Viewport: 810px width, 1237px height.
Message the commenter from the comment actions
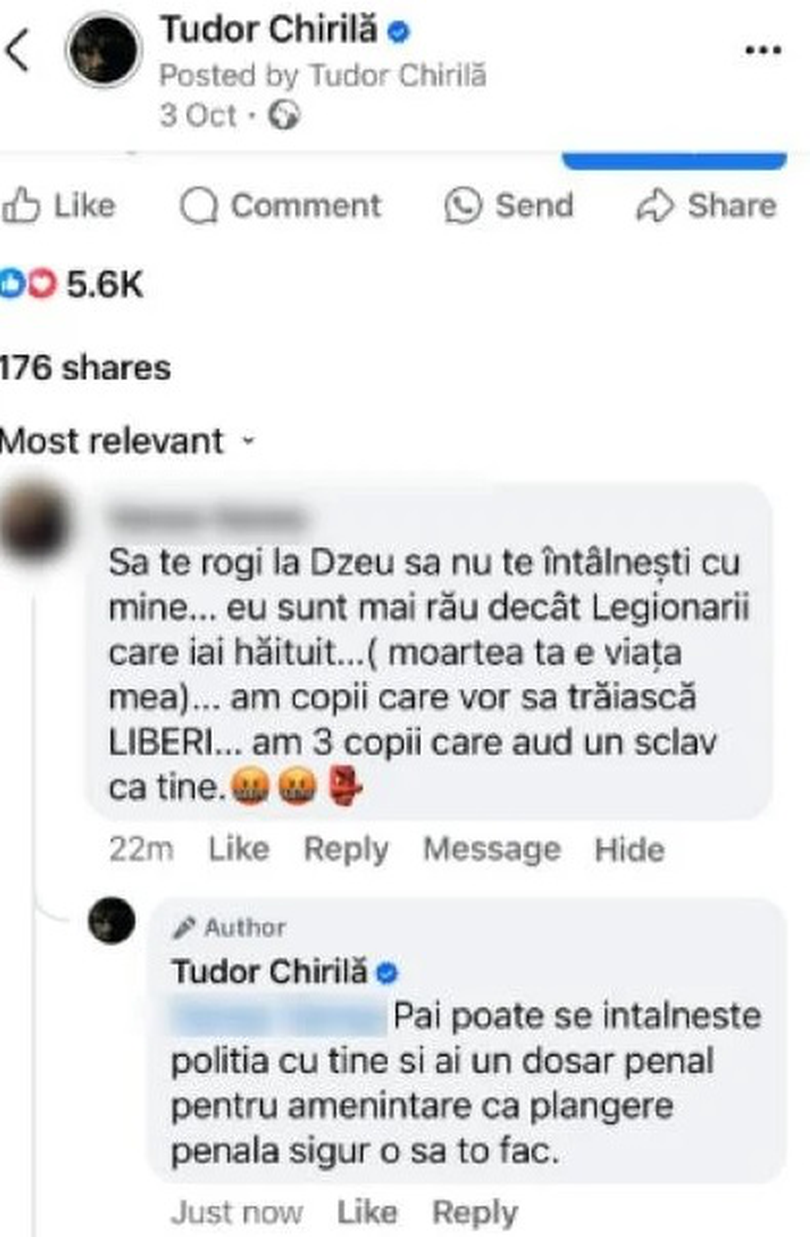click(492, 849)
